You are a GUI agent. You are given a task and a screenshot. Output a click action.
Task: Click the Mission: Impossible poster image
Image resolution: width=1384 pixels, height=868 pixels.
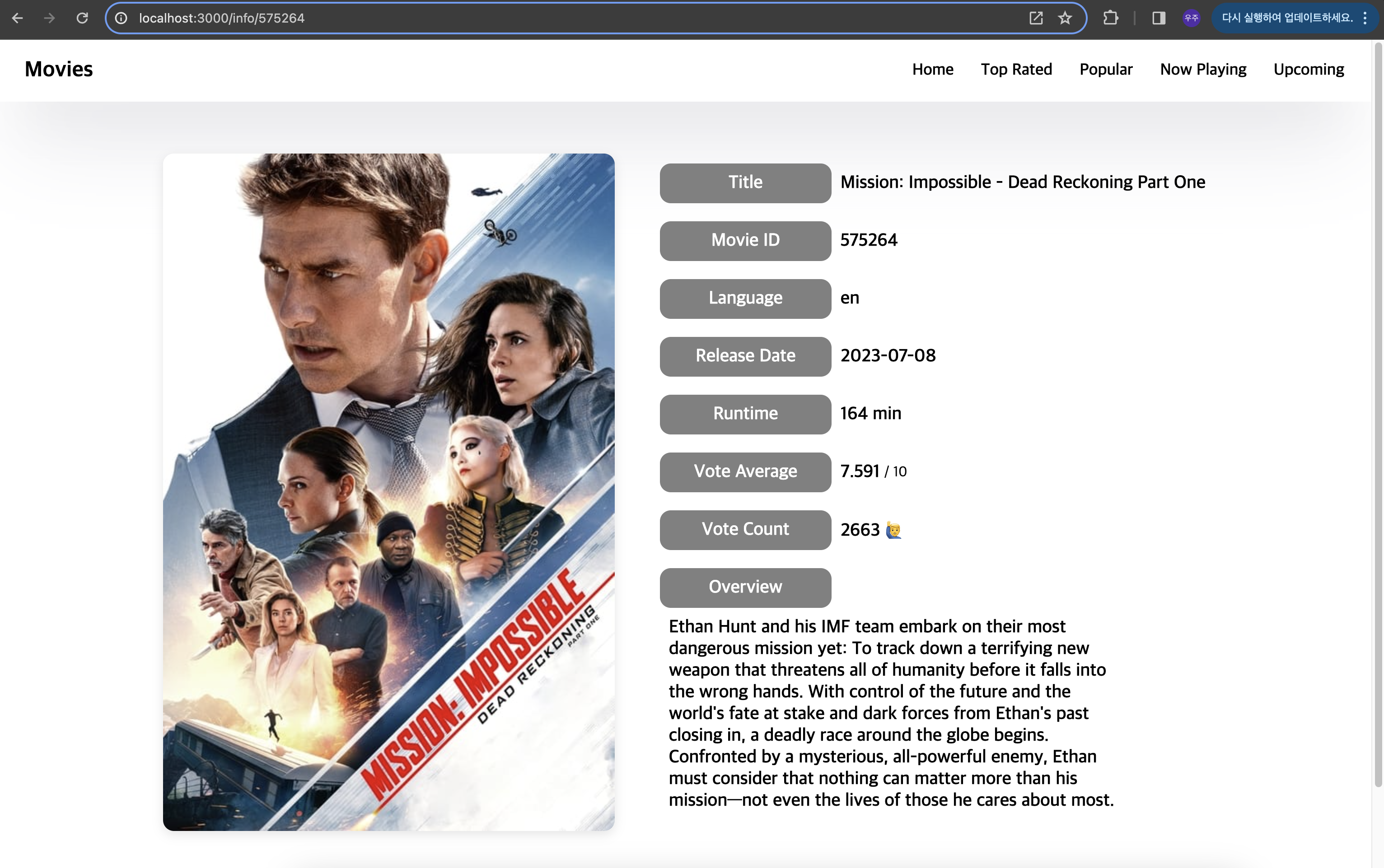click(388, 492)
